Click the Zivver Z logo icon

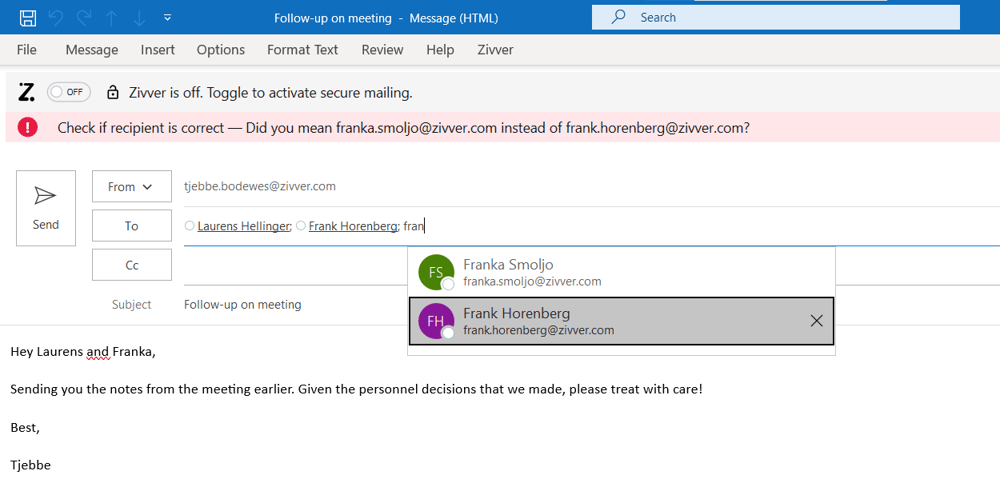click(x=26, y=92)
